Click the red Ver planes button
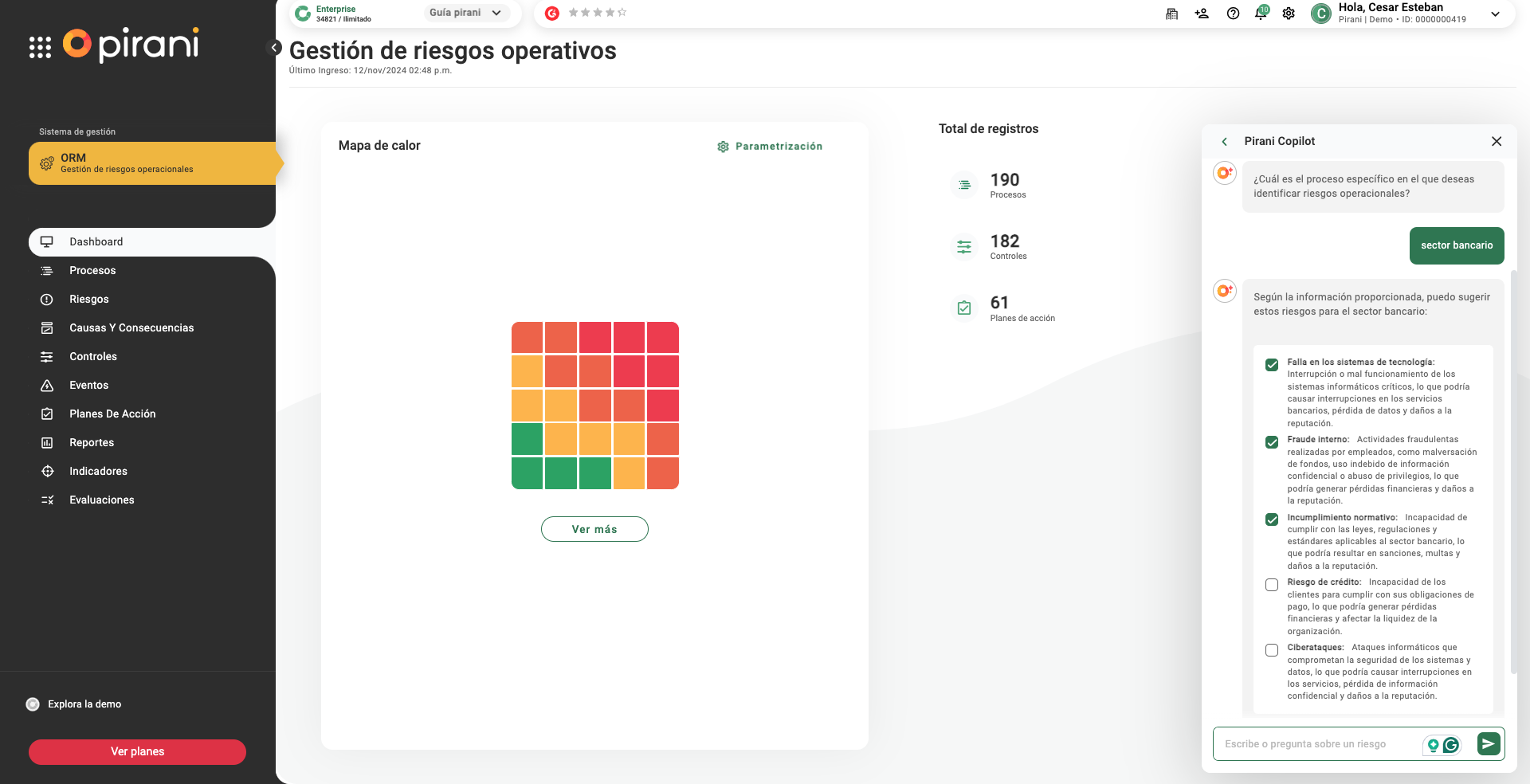Screen dimensions: 1530x784 (x=137, y=752)
